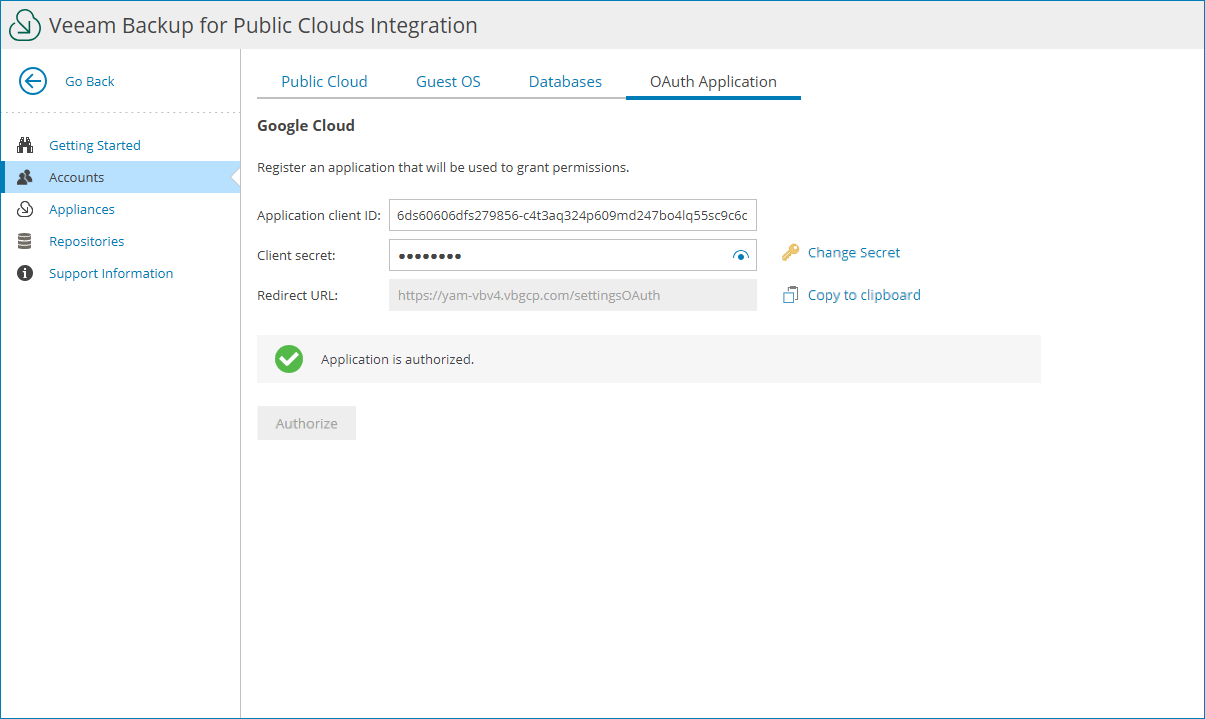Viewport: 1205px width, 719px height.
Task: Open the Guest OS tab
Action: [x=447, y=81]
